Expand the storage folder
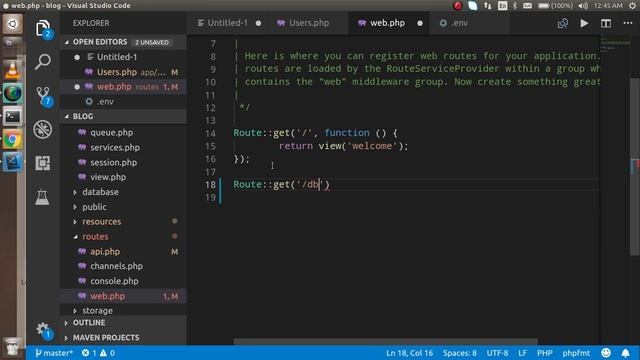This screenshot has height=360, width=640. (97, 311)
